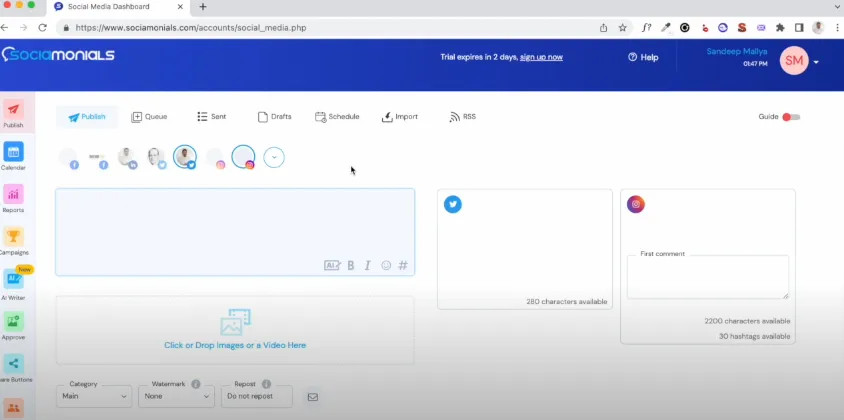The image size is (844, 420).
Task: Expand more accounts chevron button
Action: (x=274, y=157)
